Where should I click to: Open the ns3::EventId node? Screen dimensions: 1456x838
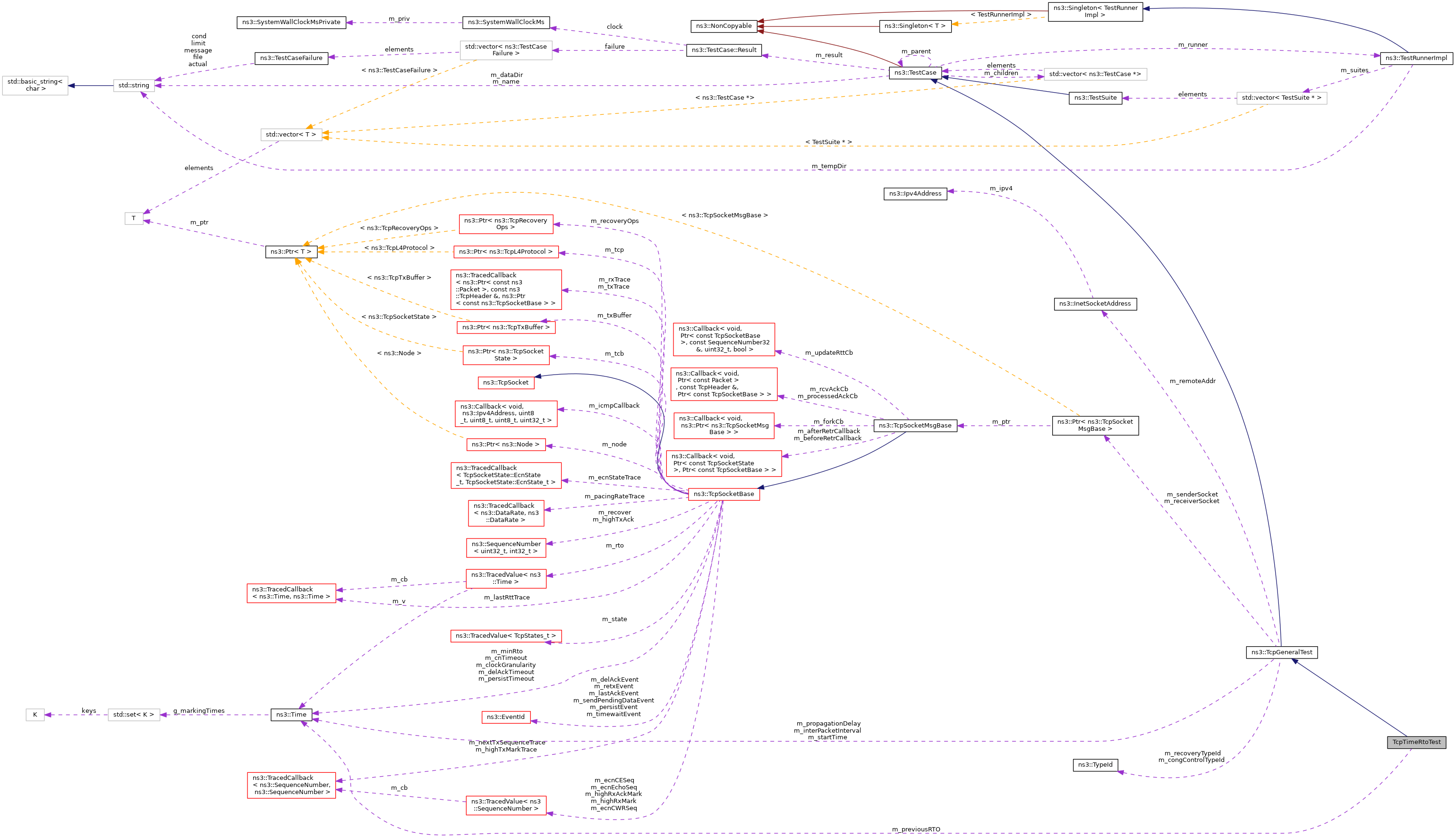click(x=505, y=717)
